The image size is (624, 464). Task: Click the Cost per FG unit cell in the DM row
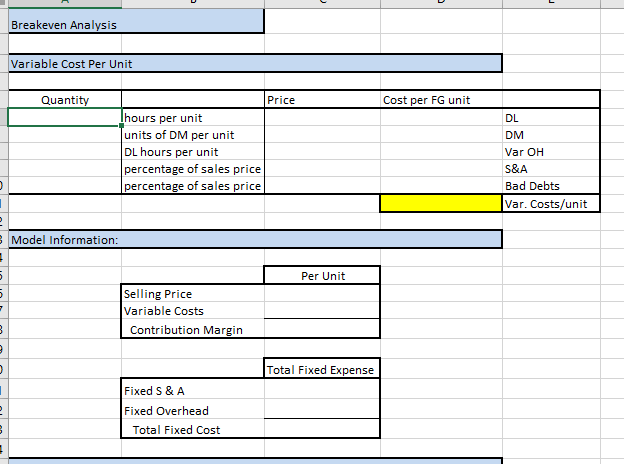click(x=441, y=135)
